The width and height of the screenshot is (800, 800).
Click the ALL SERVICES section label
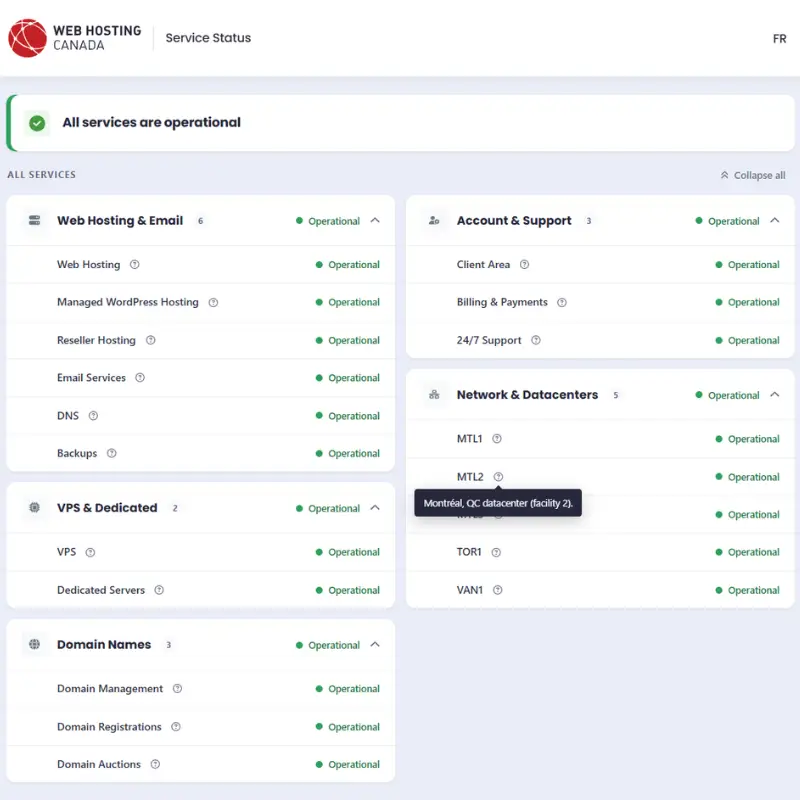pyautogui.click(x=41, y=174)
